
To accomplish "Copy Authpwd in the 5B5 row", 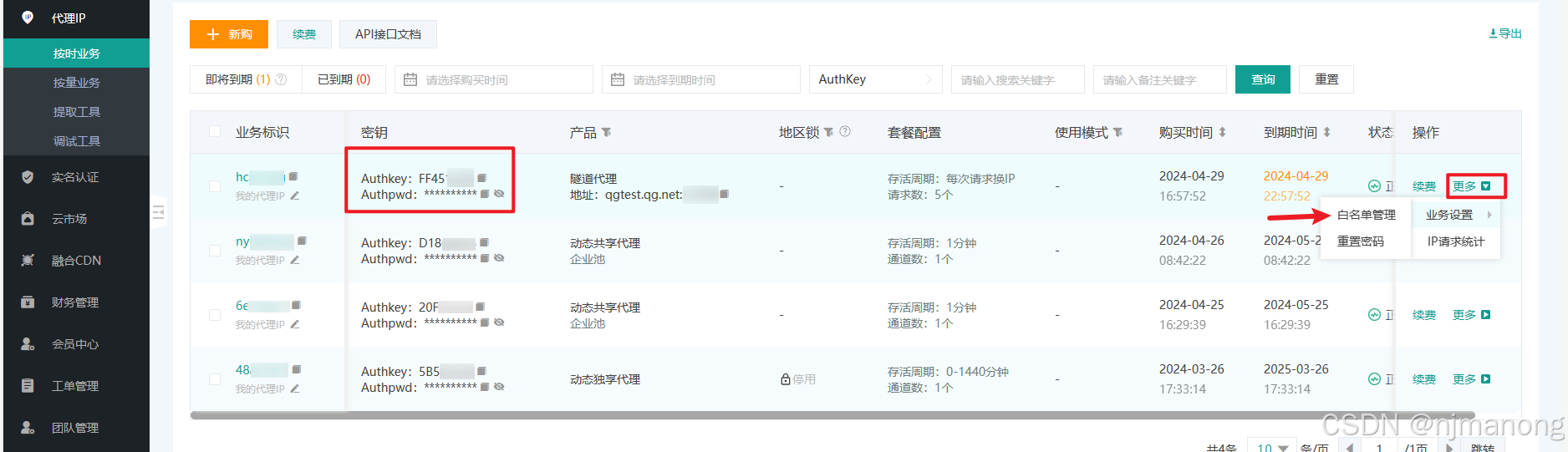I will (485, 387).
